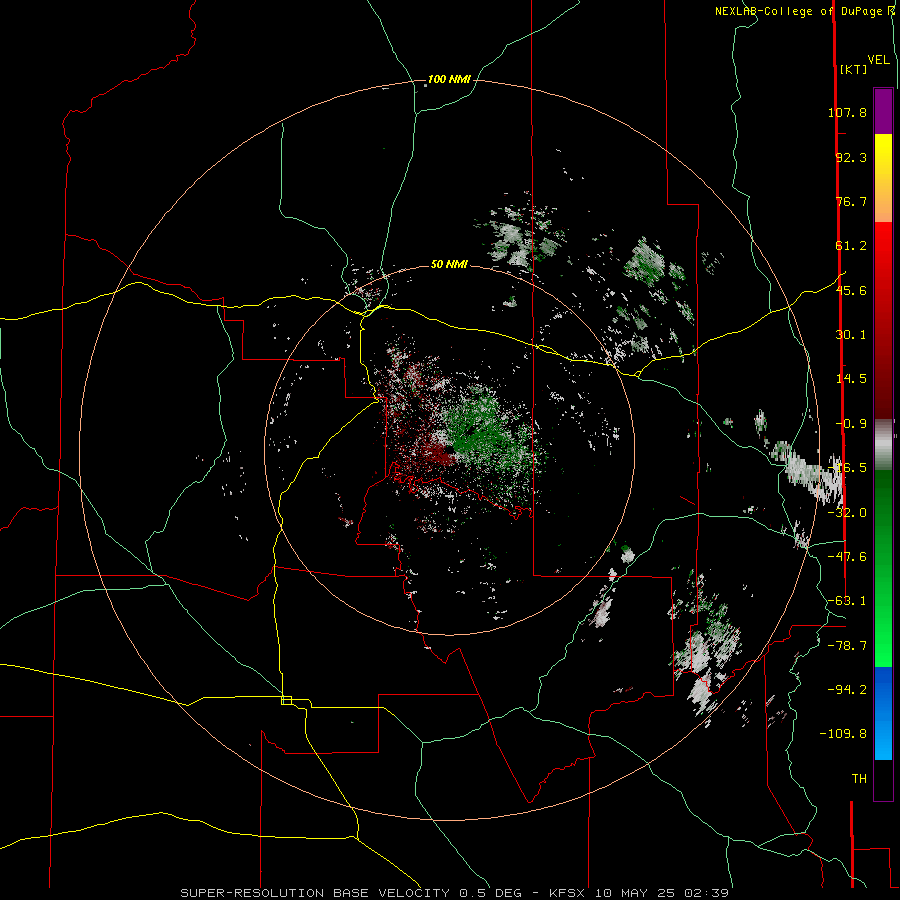This screenshot has width=900, height=900.
Task: Click the yellow-orange segment of color scale
Action: coord(883,178)
